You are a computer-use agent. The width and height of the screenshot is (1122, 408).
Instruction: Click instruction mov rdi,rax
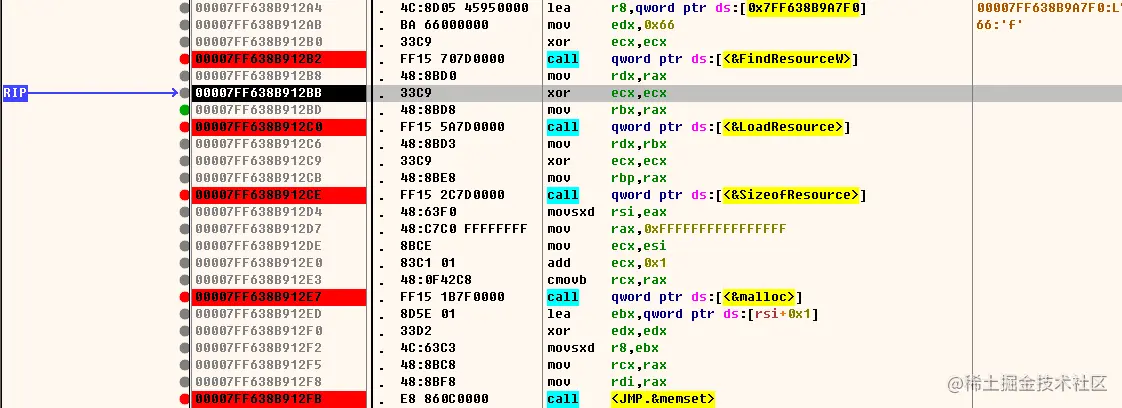click(606, 382)
